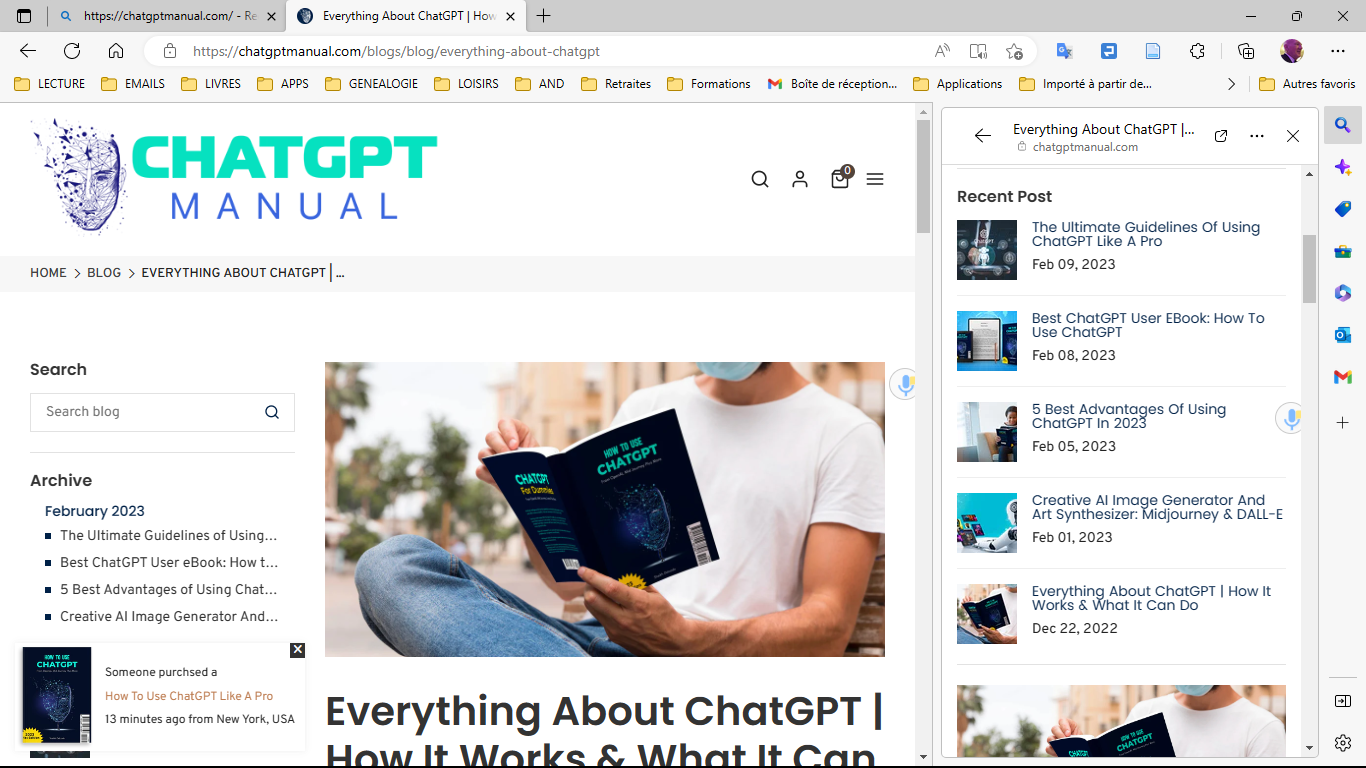The image size is (1366, 768).
Task: Switch to the chatgptmanual.com search tab
Action: coord(167,16)
